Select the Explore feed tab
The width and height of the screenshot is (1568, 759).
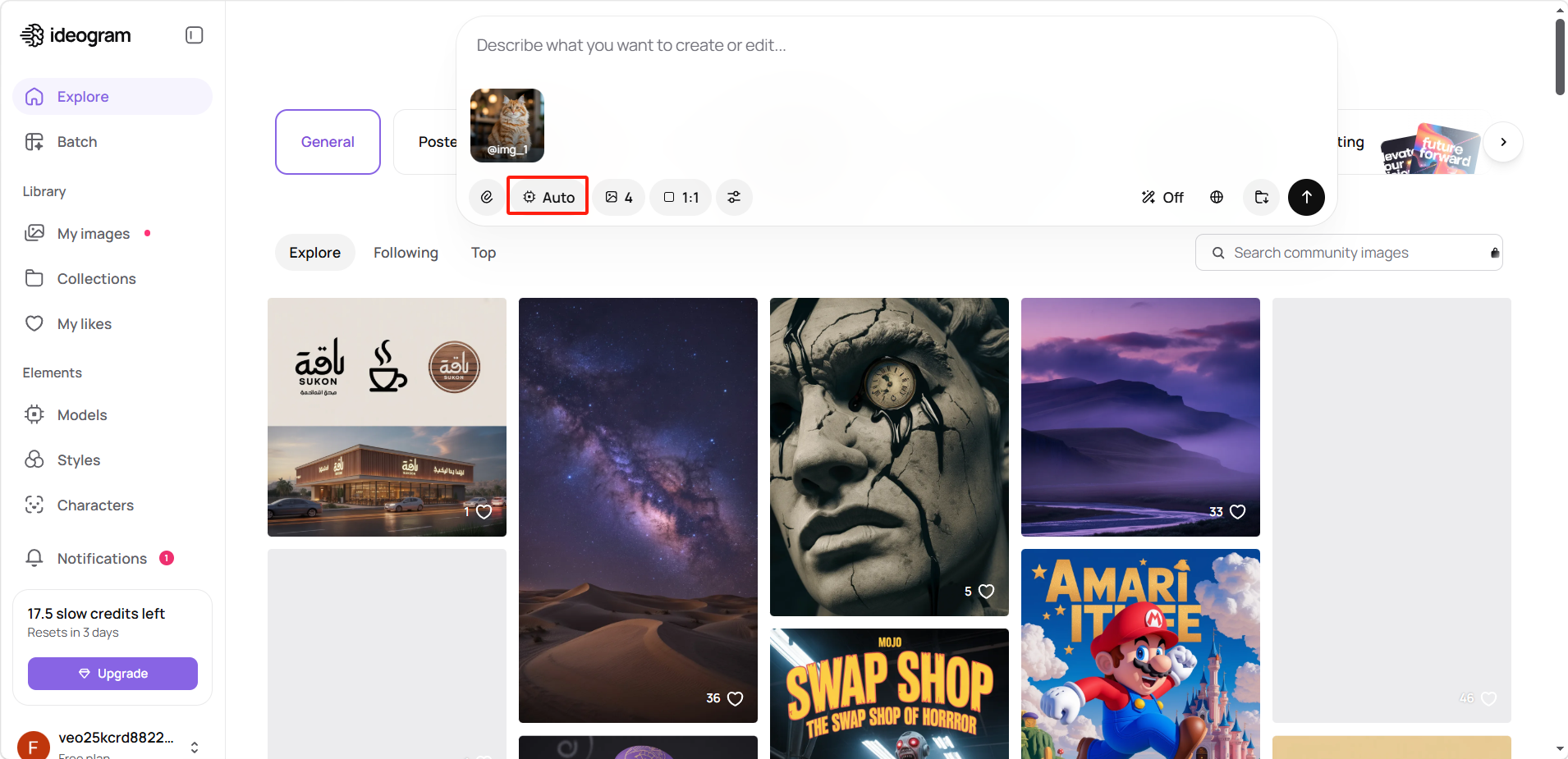pyautogui.click(x=314, y=253)
